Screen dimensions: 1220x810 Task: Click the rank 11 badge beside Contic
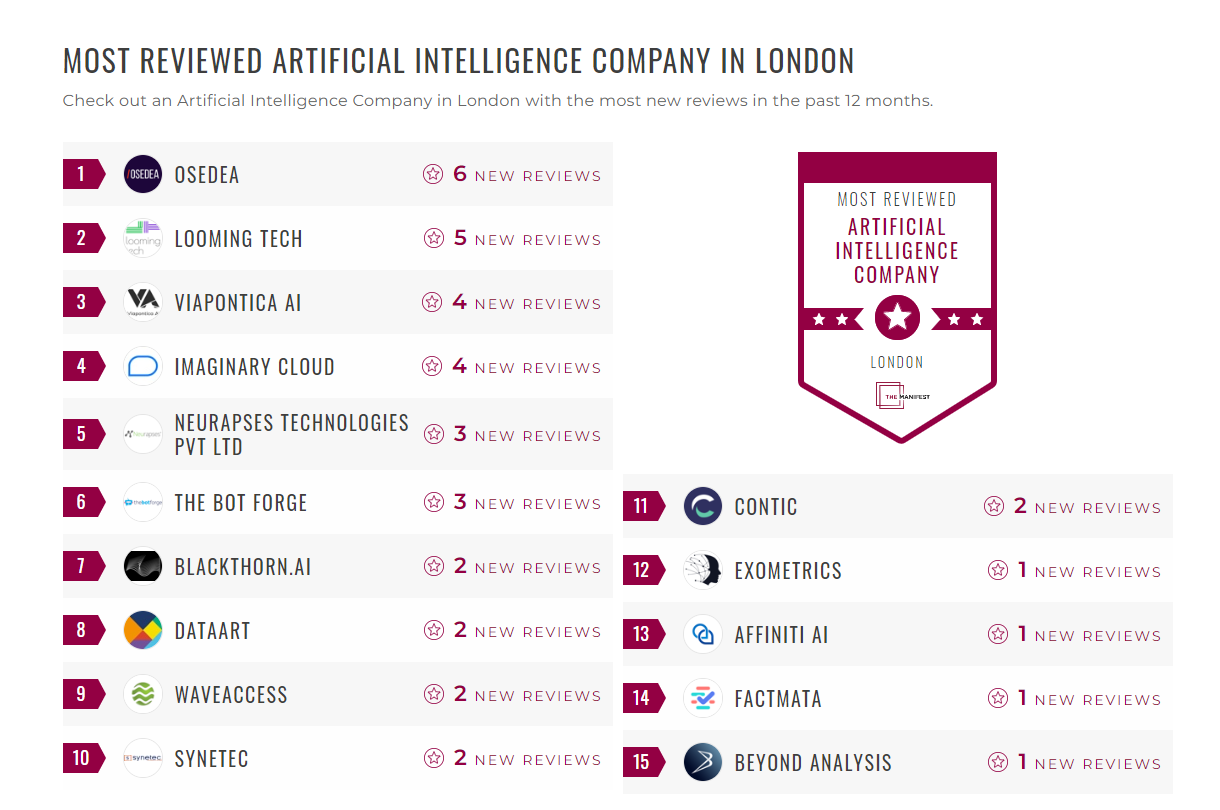[x=643, y=506]
